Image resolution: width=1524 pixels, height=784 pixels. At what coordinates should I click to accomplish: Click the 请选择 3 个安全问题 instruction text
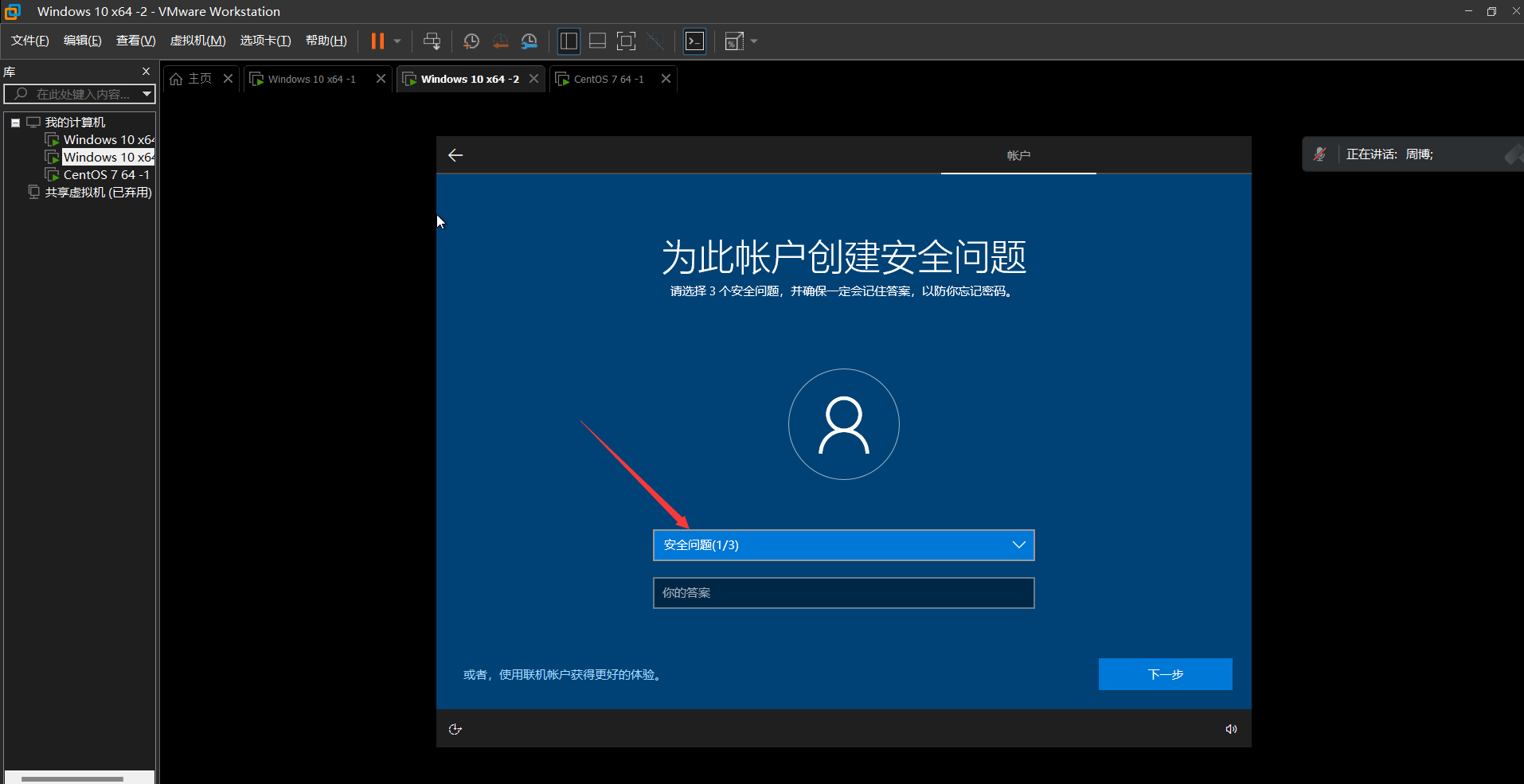[842, 291]
